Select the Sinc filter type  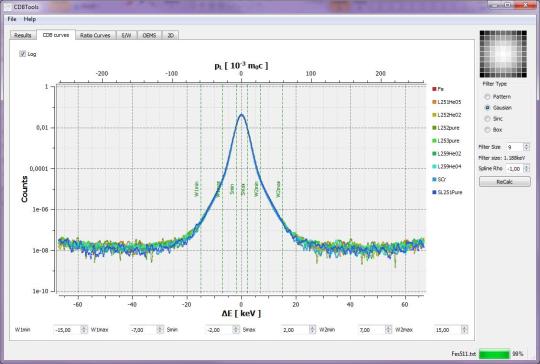pyautogui.click(x=487, y=119)
